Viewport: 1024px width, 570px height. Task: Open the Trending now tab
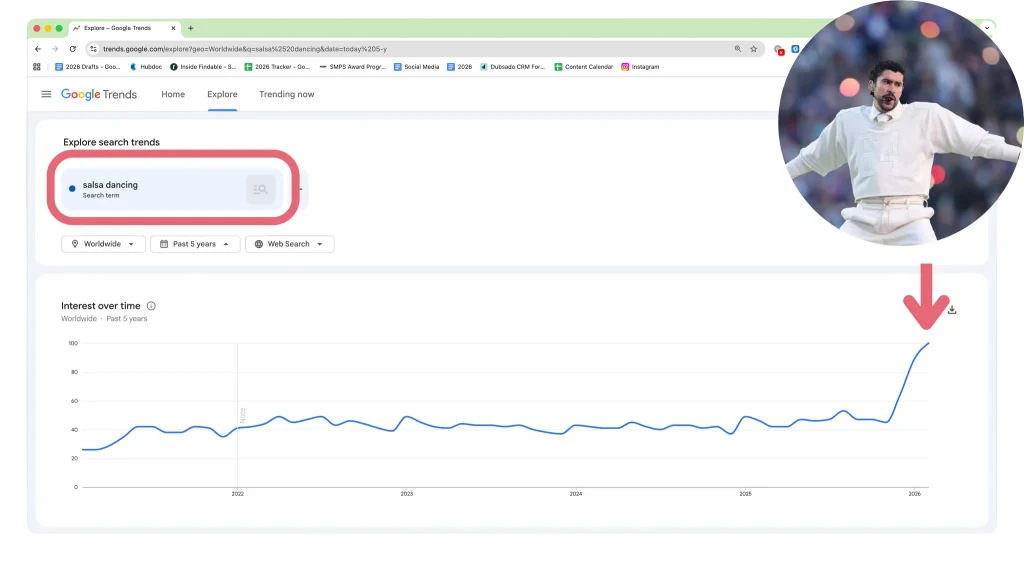(x=287, y=94)
